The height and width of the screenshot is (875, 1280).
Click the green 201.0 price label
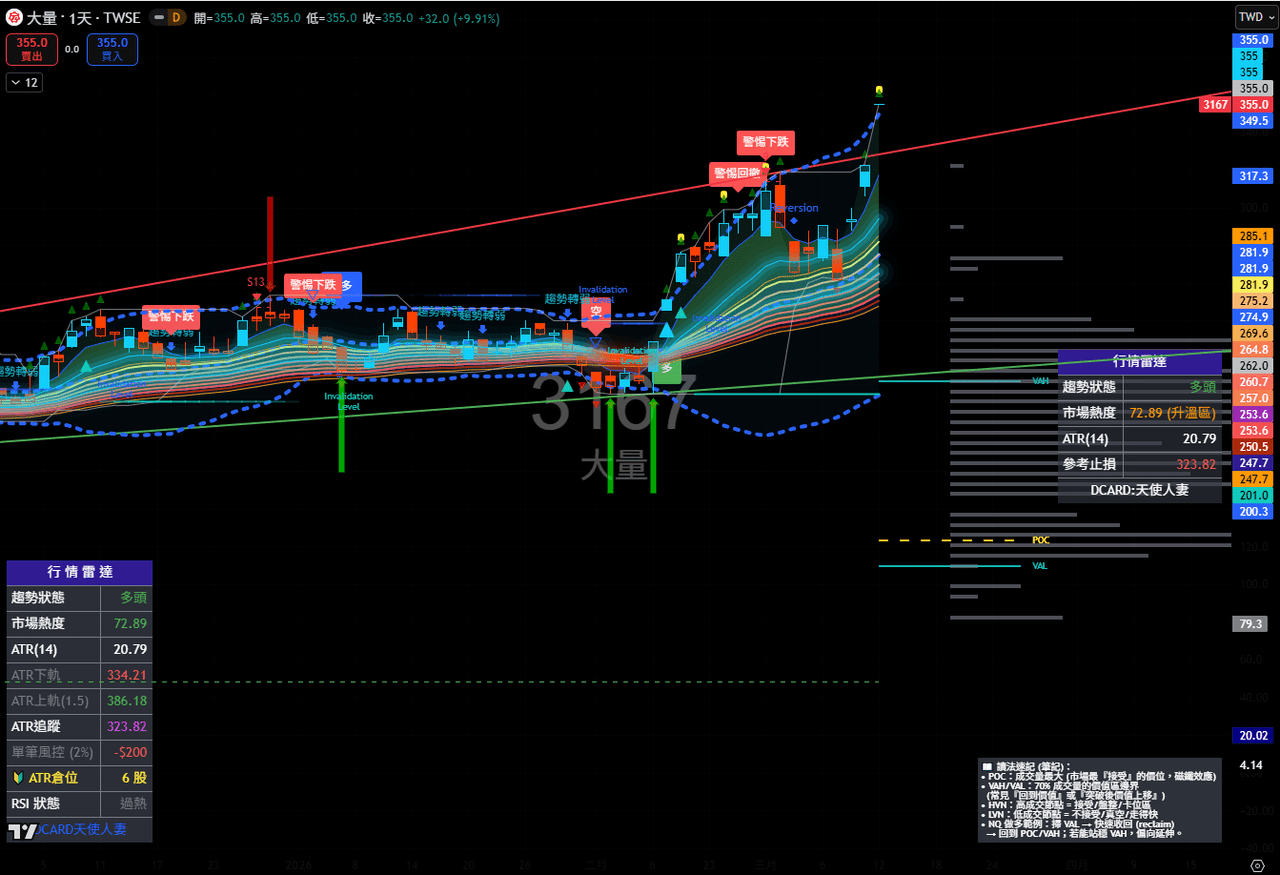point(1253,496)
